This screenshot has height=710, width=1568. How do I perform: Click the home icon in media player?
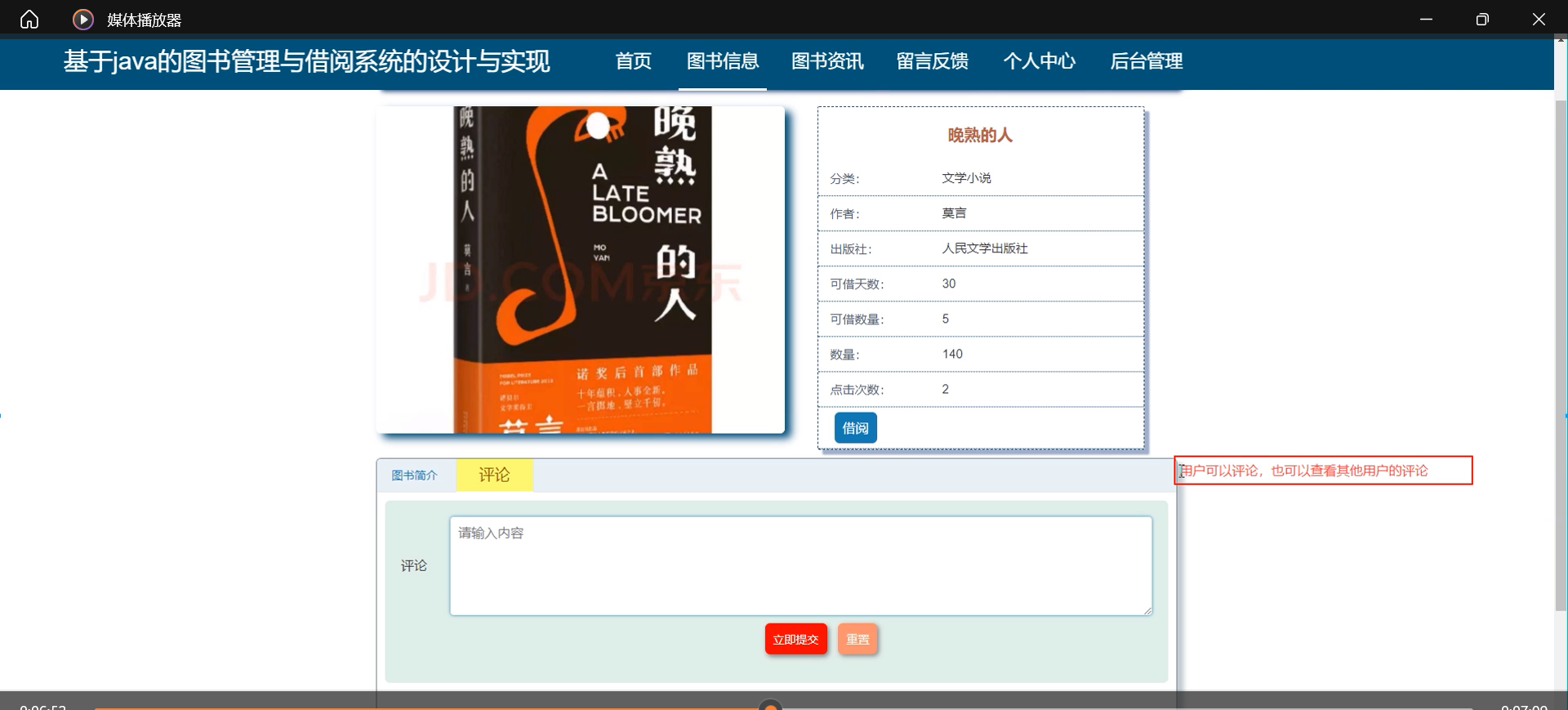(29, 20)
